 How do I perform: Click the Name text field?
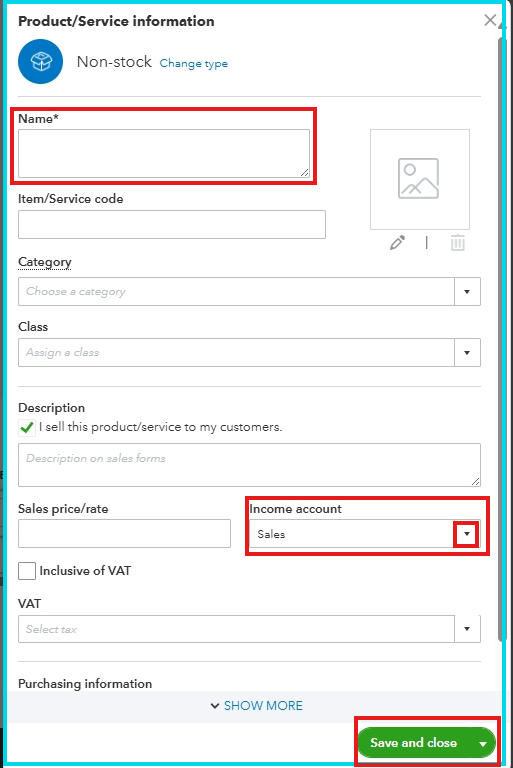pyautogui.click(x=164, y=153)
